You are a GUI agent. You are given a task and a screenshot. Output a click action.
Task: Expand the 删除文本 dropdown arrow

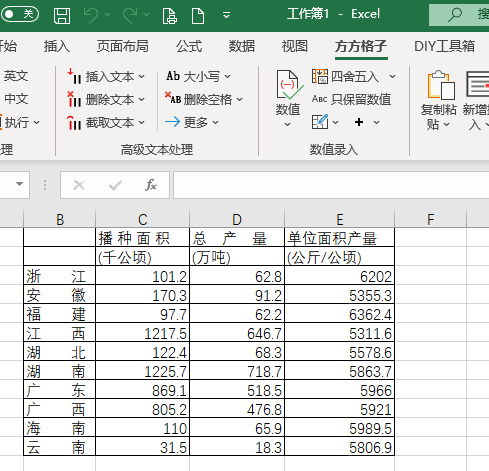pos(142,100)
